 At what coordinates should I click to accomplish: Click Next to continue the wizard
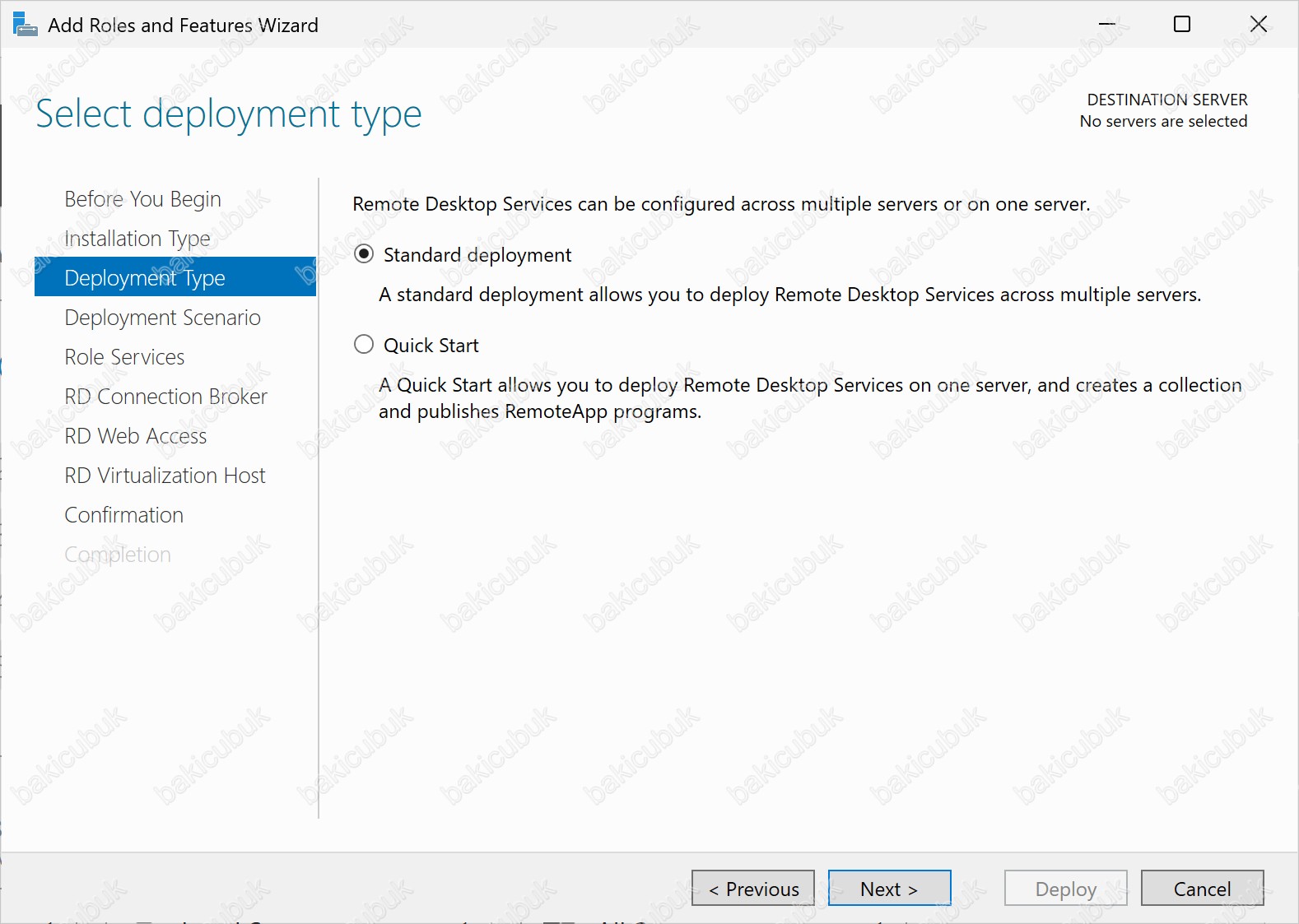pos(889,889)
